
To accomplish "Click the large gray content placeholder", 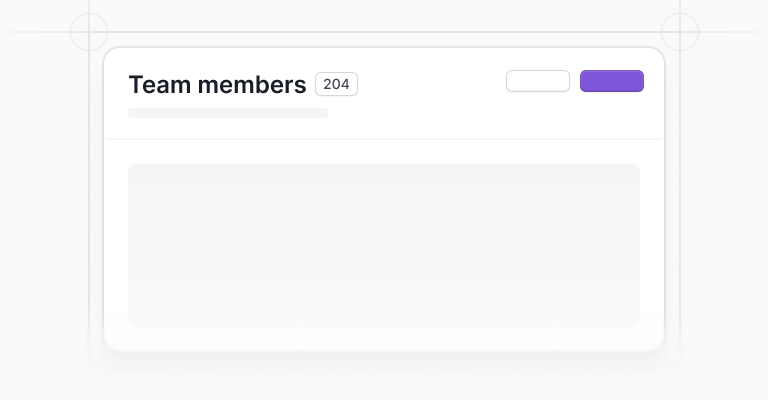I will tap(384, 246).
